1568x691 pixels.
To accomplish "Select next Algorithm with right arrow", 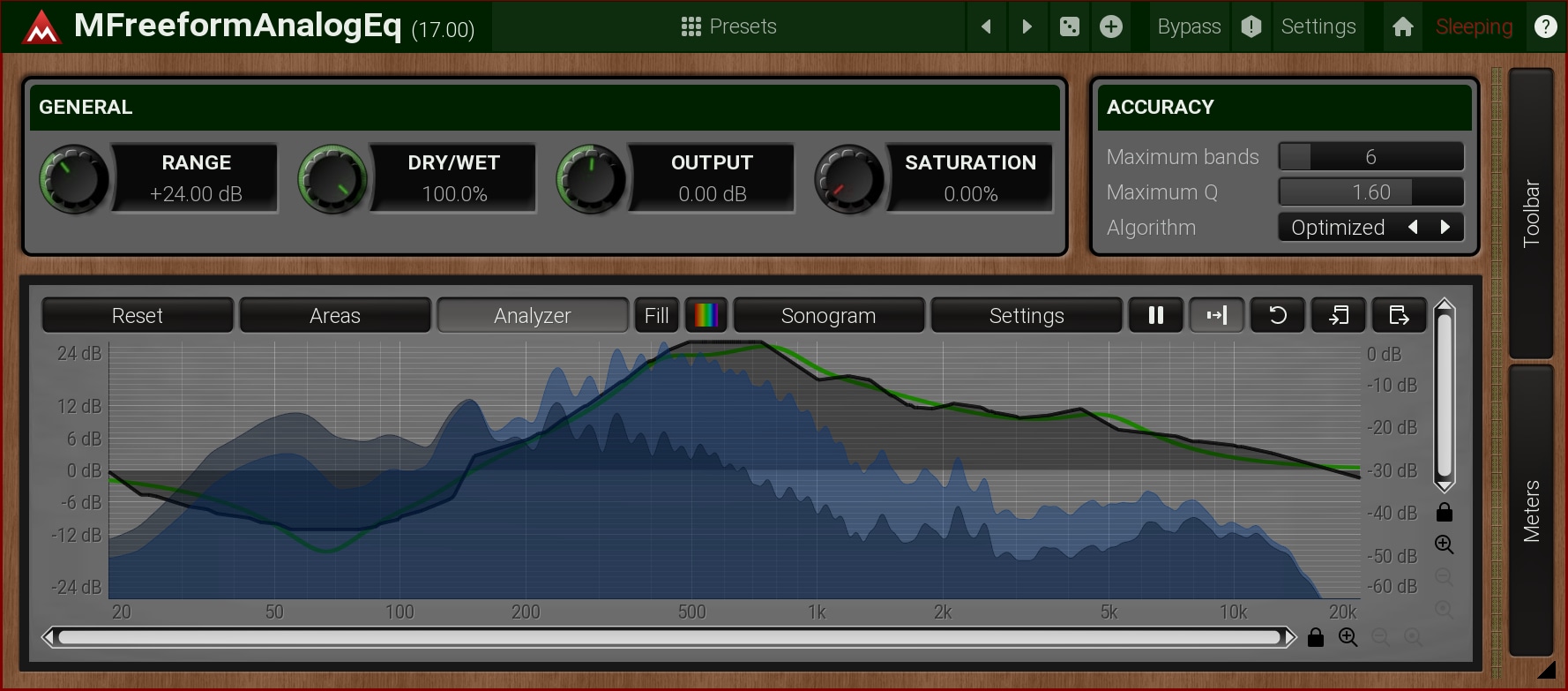I will point(1445,227).
